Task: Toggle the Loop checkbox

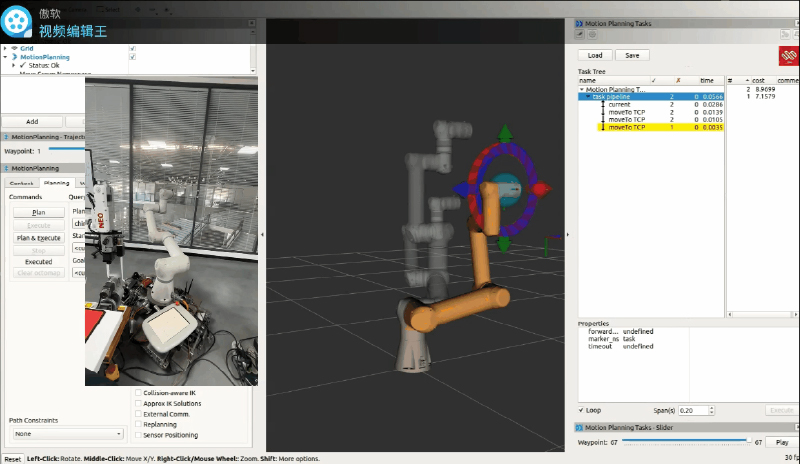Action: pyautogui.click(x=581, y=410)
